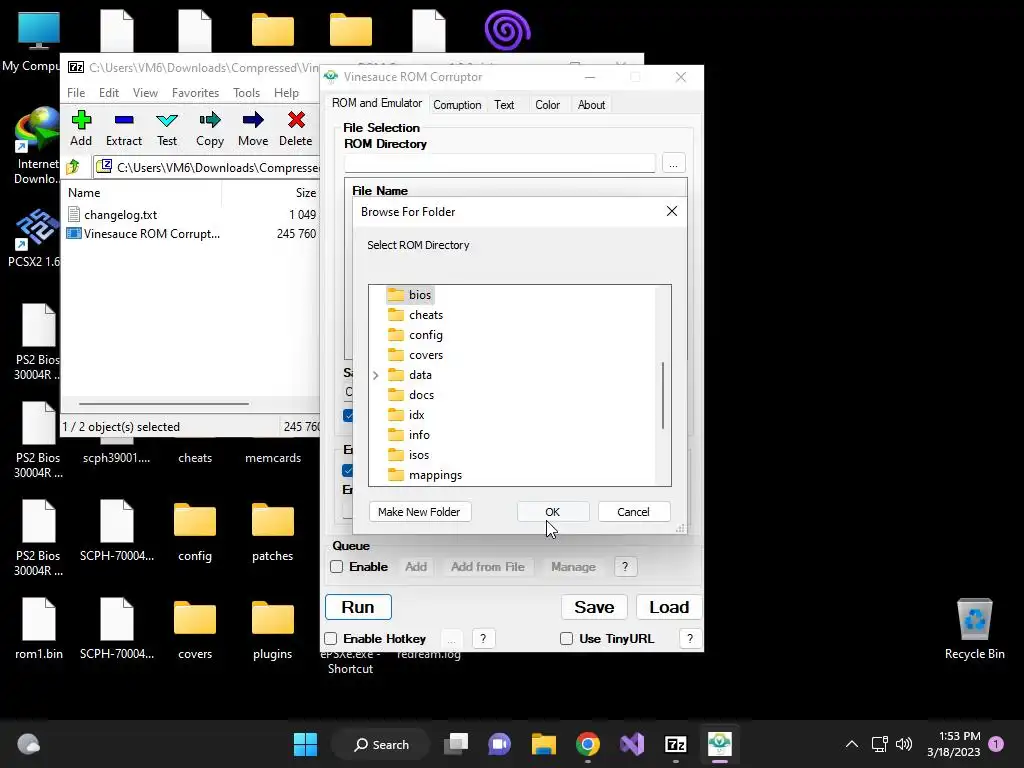The height and width of the screenshot is (768, 1024).
Task: Toggle the Use TinyURL checkbox
Action: point(566,639)
